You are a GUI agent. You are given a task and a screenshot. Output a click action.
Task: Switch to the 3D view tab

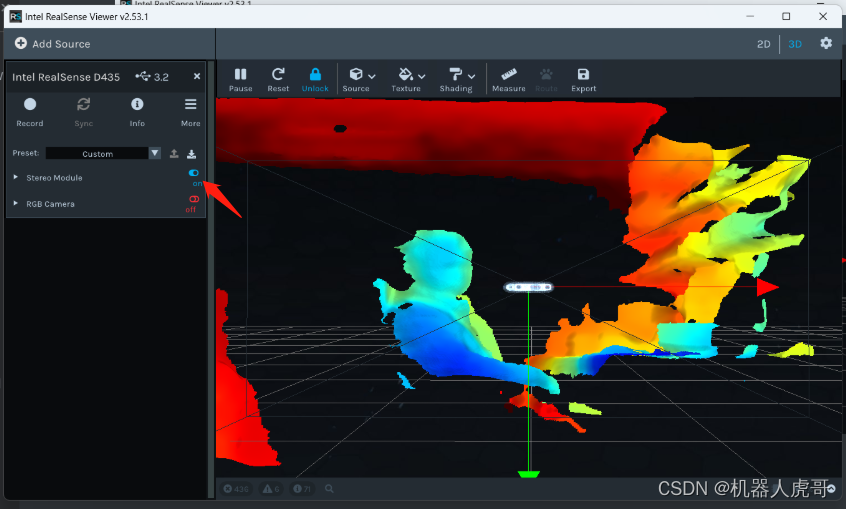(x=795, y=44)
